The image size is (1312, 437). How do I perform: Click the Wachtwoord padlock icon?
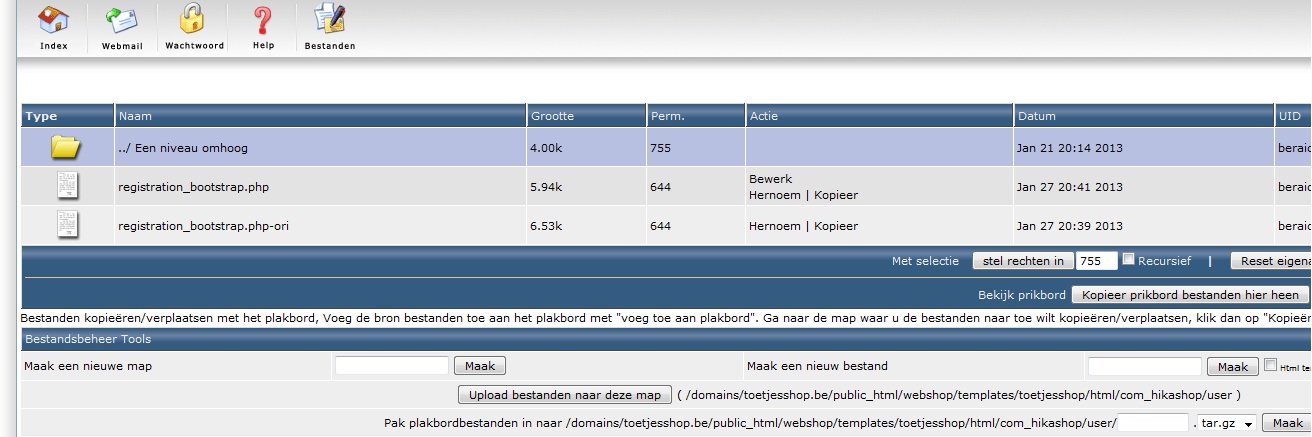coord(194,19)
